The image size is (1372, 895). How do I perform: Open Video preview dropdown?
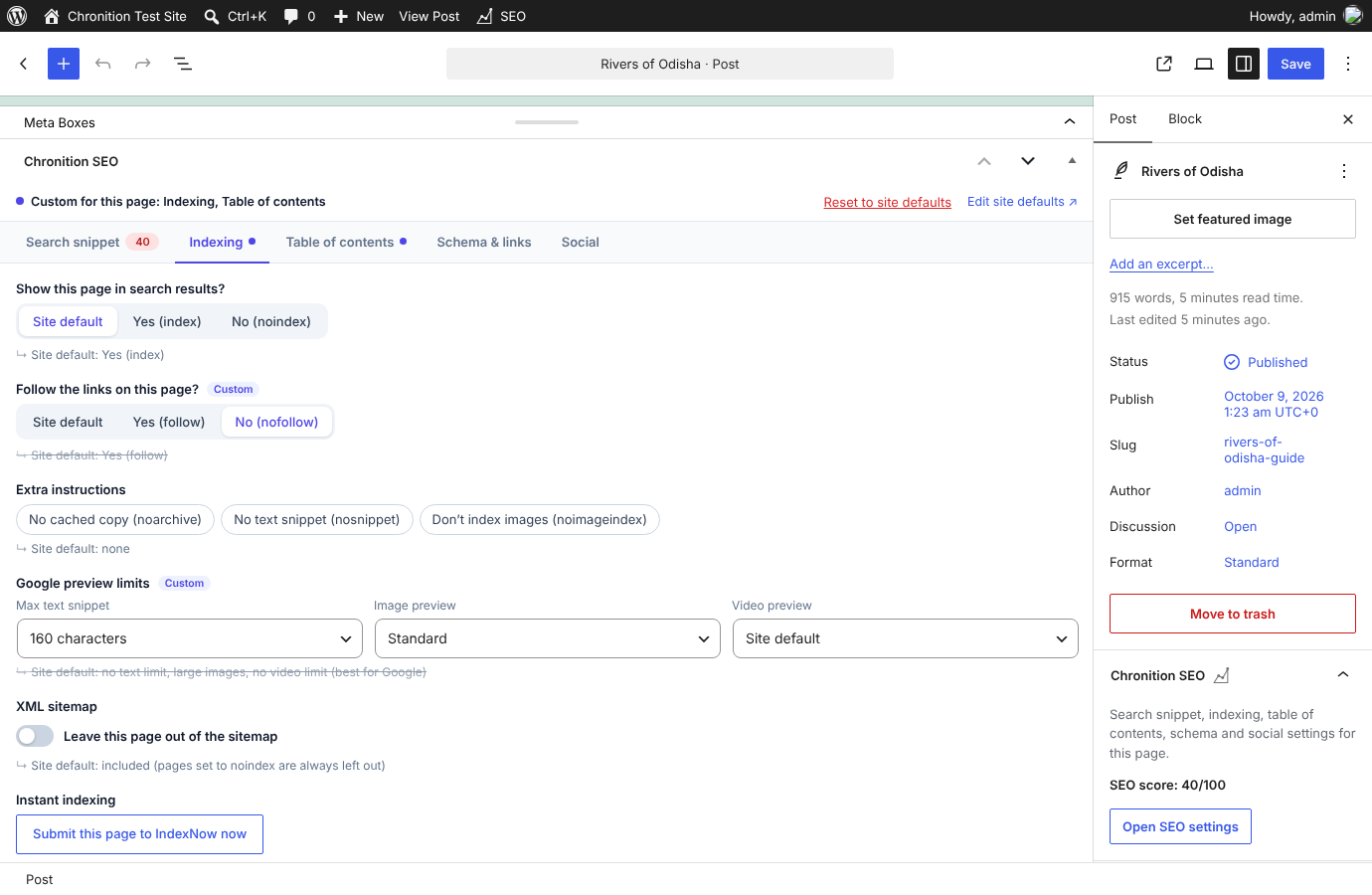tap(906, 638)
